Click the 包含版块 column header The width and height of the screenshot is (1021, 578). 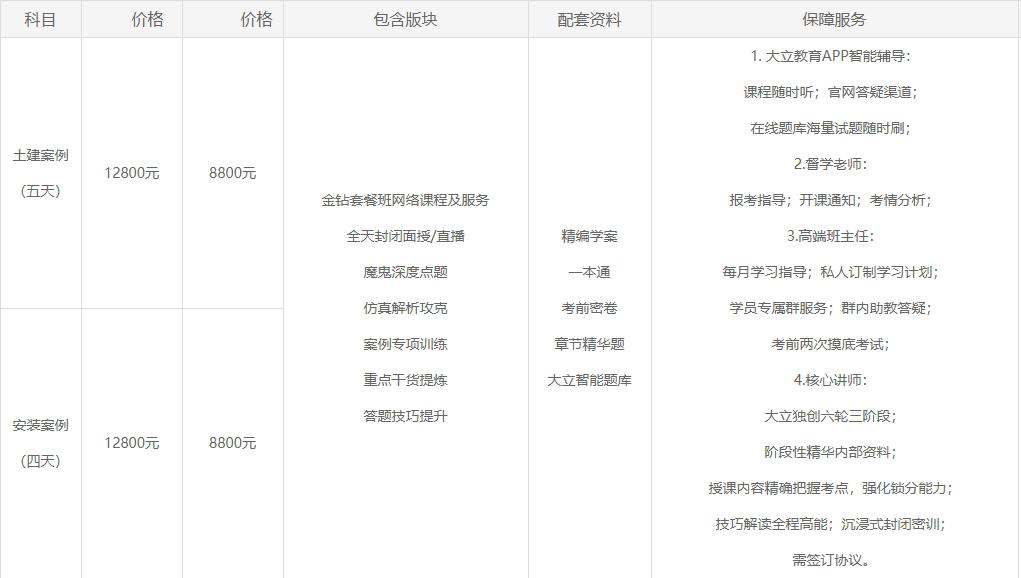(405, 19)
